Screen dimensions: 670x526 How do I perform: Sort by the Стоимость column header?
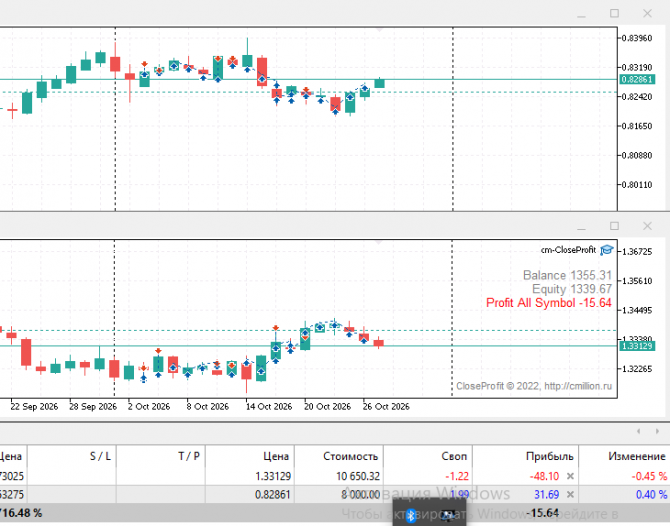coord(339,456)
